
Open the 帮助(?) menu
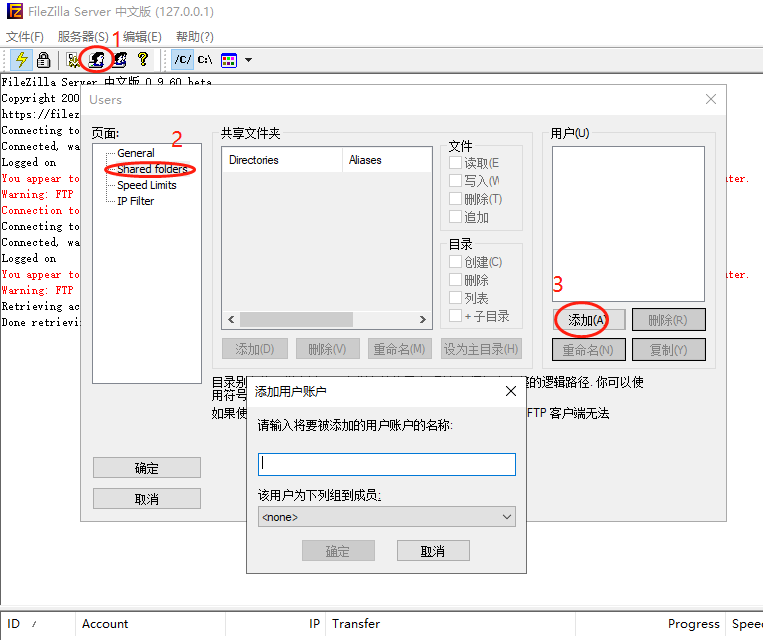click(x=195, y=37)
